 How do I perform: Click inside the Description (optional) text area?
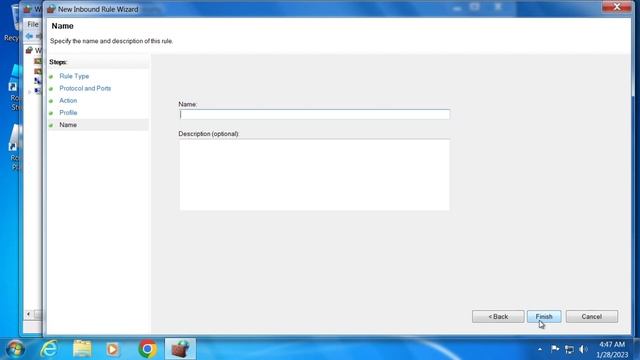point(314,175)
